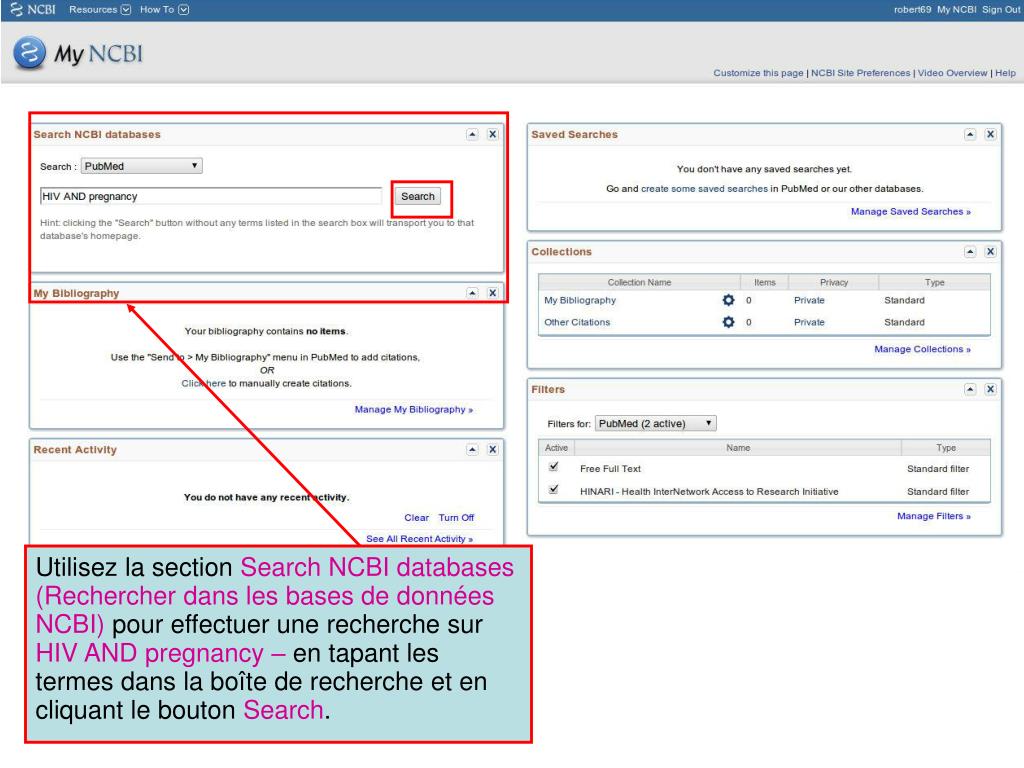The height and width of the screenshot is (768, 1024).
Task: Click the Free Full Text filter name
Action: click(x=610, y=469)
